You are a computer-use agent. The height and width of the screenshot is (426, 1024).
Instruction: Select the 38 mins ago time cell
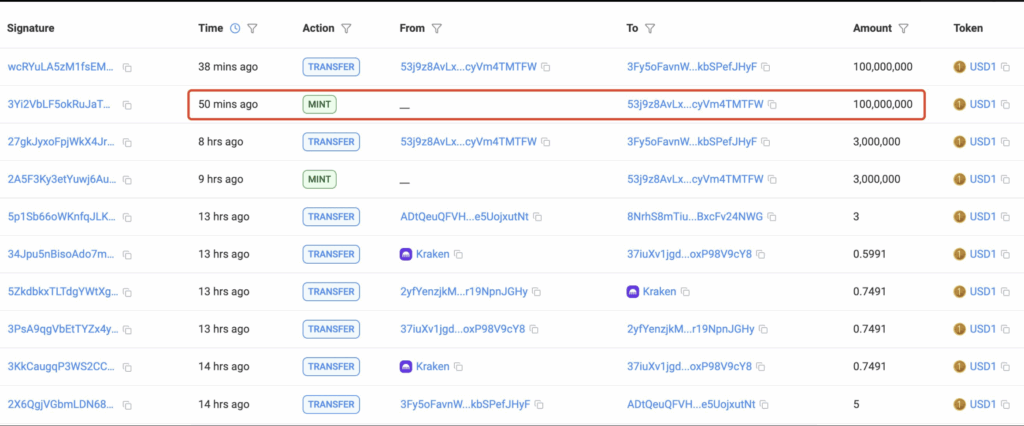[228, 67]
